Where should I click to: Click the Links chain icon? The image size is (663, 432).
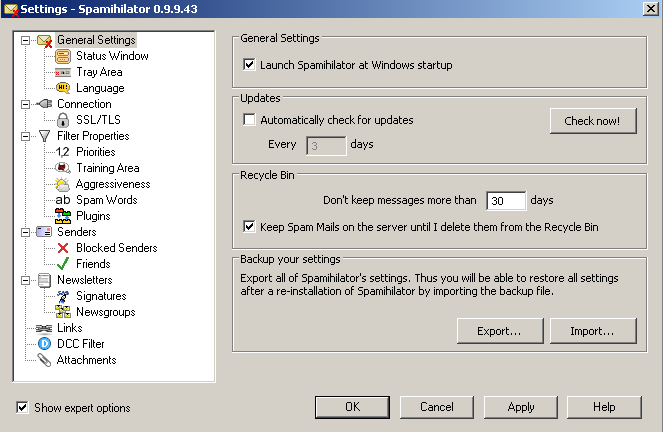(44, 328)
